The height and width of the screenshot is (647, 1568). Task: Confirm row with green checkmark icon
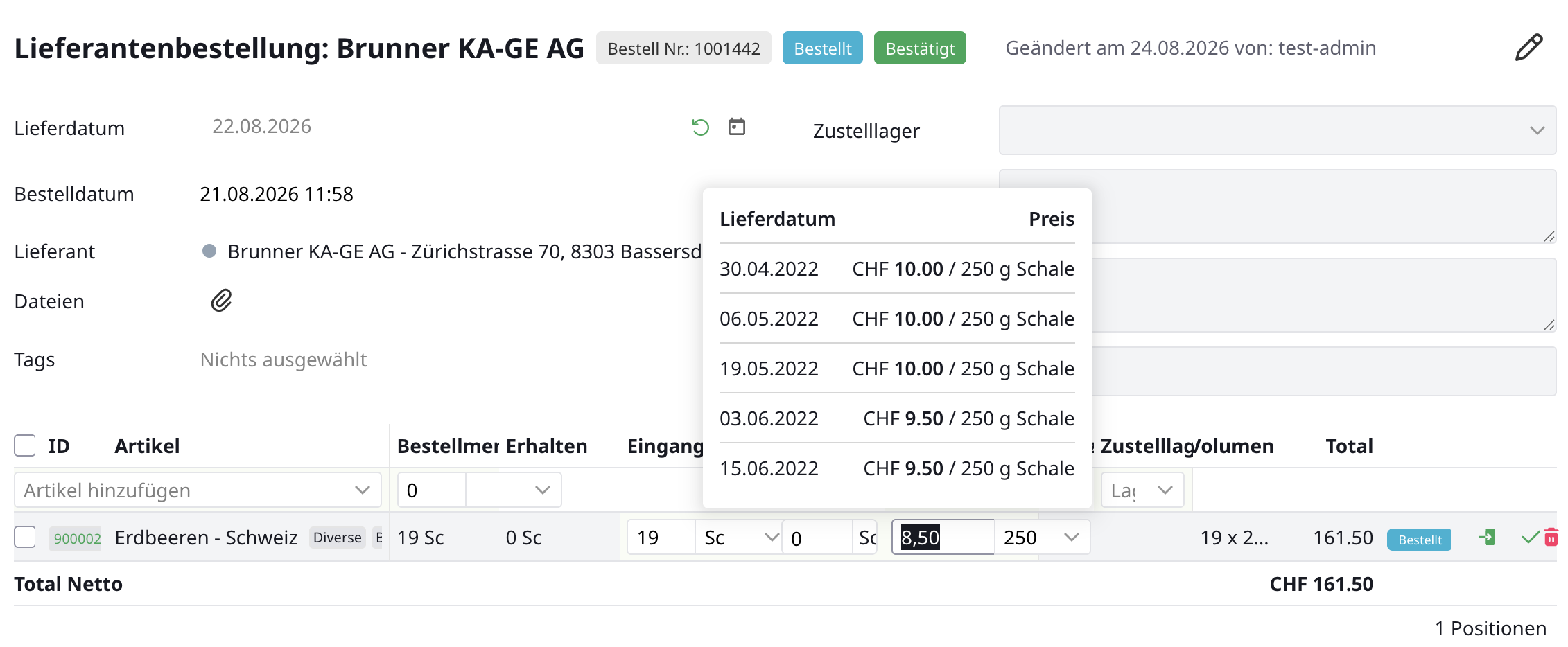click(x=1531, y=537)
